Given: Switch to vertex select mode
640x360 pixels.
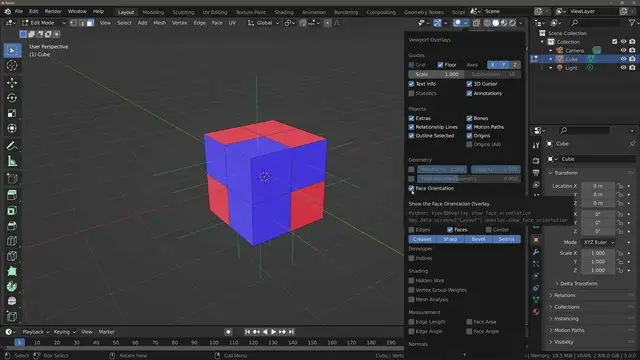Looking at the screenshot, I should (73, 23).
